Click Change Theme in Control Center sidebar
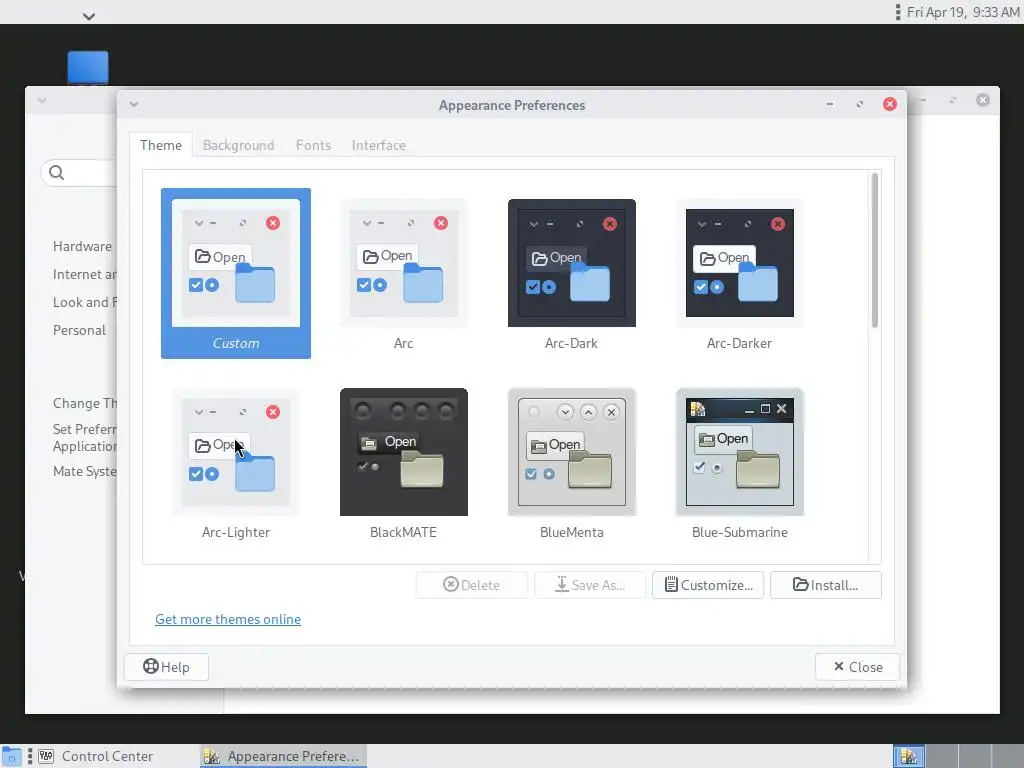The width and height of the screenshot is (1024, 768). (84, 404)
